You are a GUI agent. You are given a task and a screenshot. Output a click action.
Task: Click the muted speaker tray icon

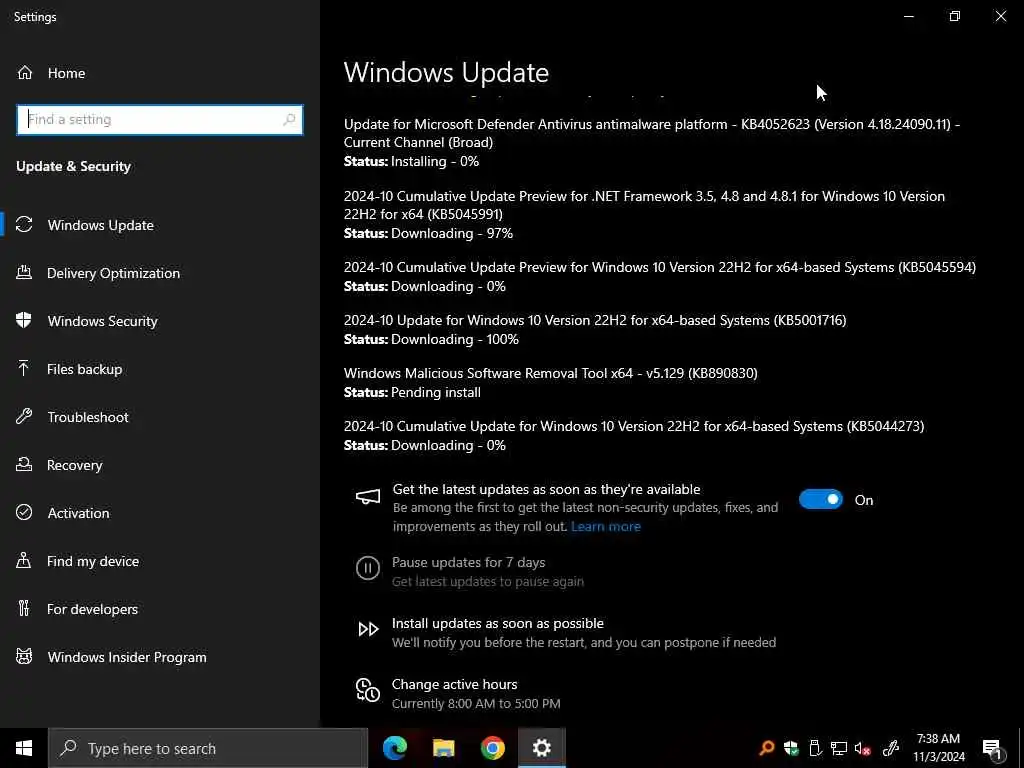(x=862, y=748)
